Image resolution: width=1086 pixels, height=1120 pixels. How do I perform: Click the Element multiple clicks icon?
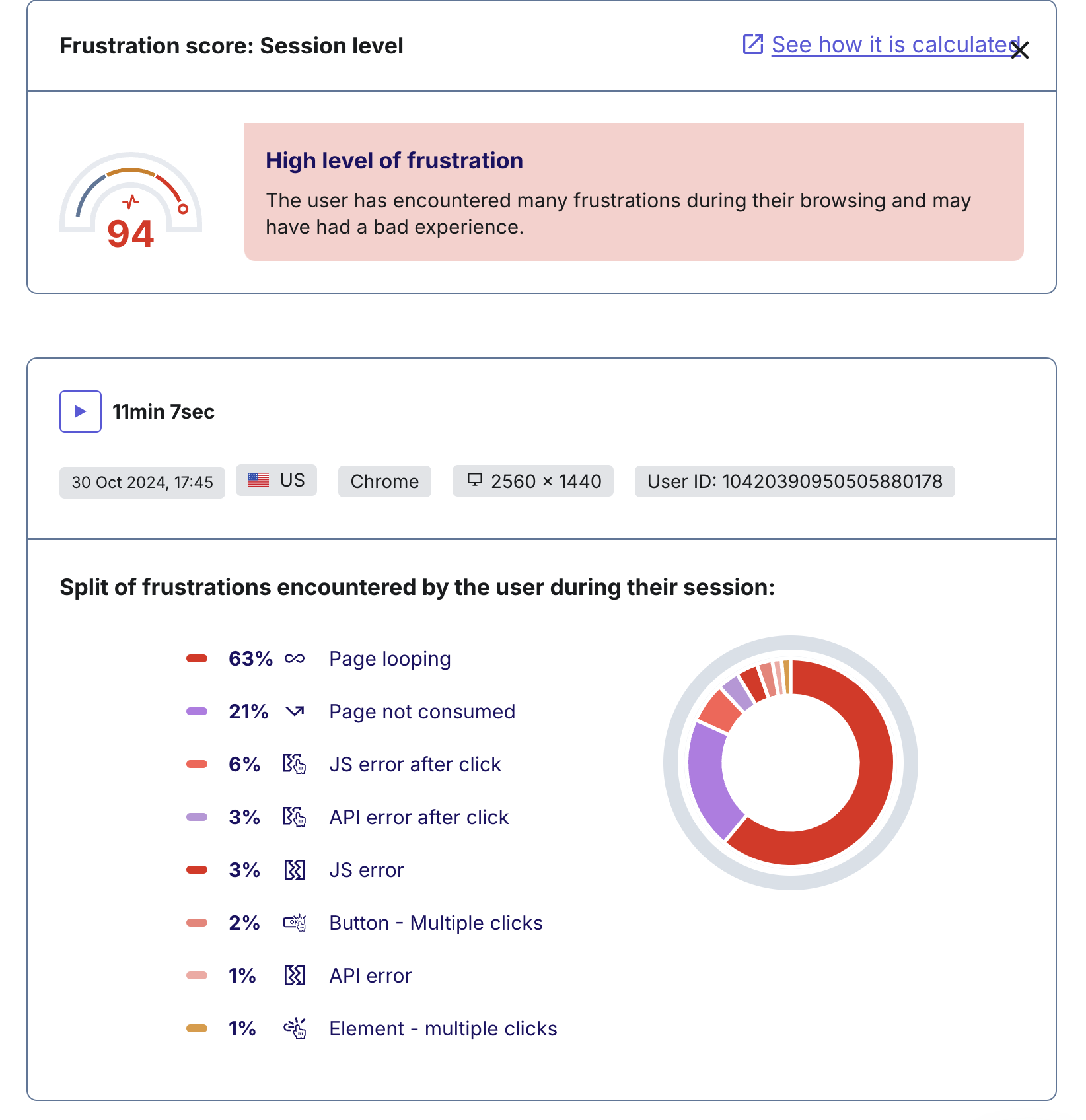(295, 1028)
